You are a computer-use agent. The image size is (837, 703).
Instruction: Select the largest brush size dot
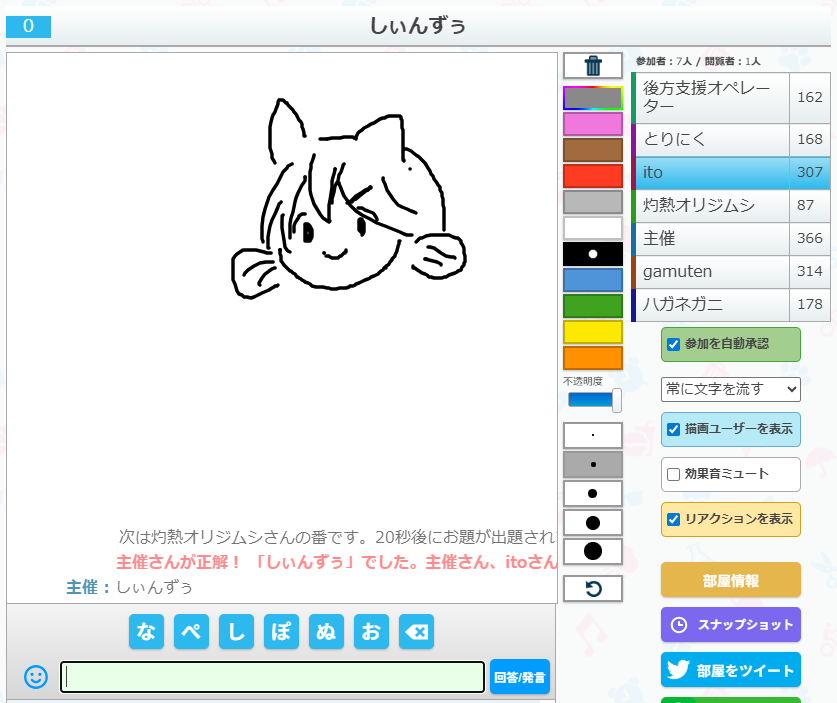pos(593,551)
